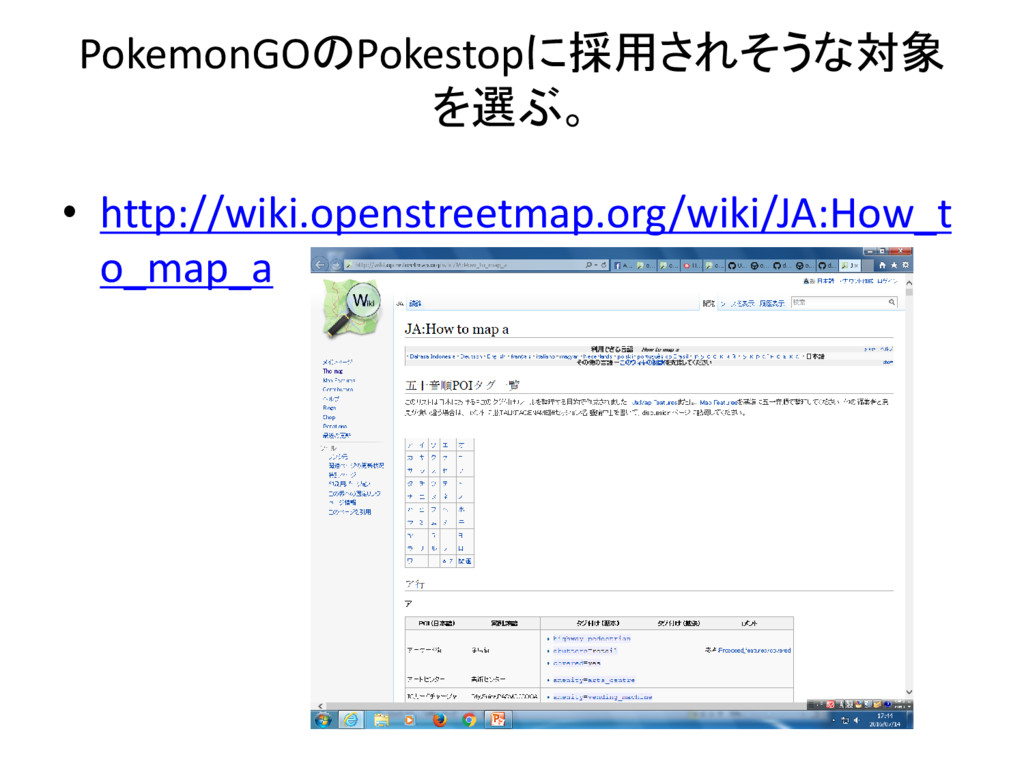Click the 配置 cell in the kana index table
Viewport: 1024px width, 768px height.
[x=464, y=561]
